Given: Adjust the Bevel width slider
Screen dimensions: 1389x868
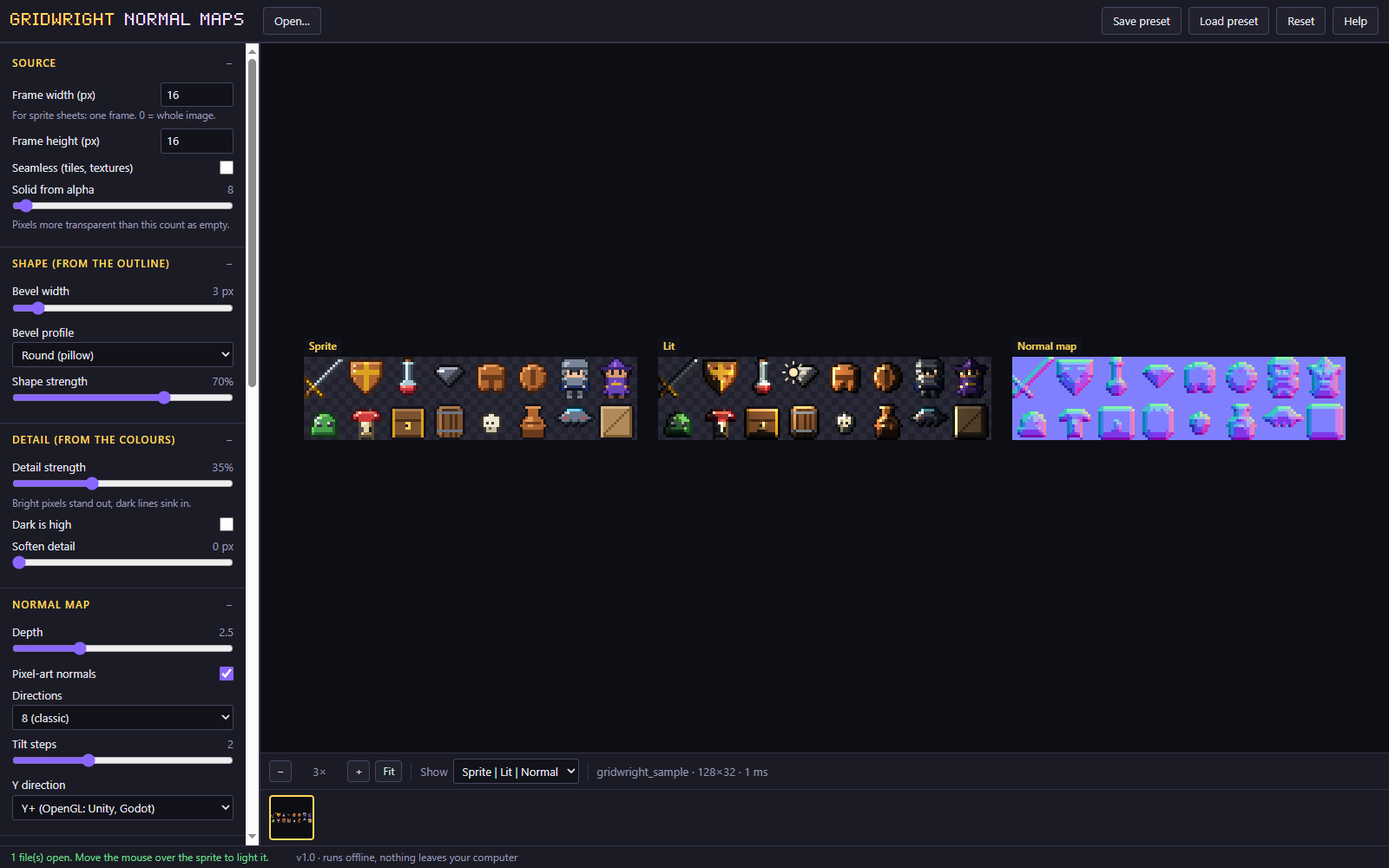Looking at the screenshot, I should pos(122,308).
